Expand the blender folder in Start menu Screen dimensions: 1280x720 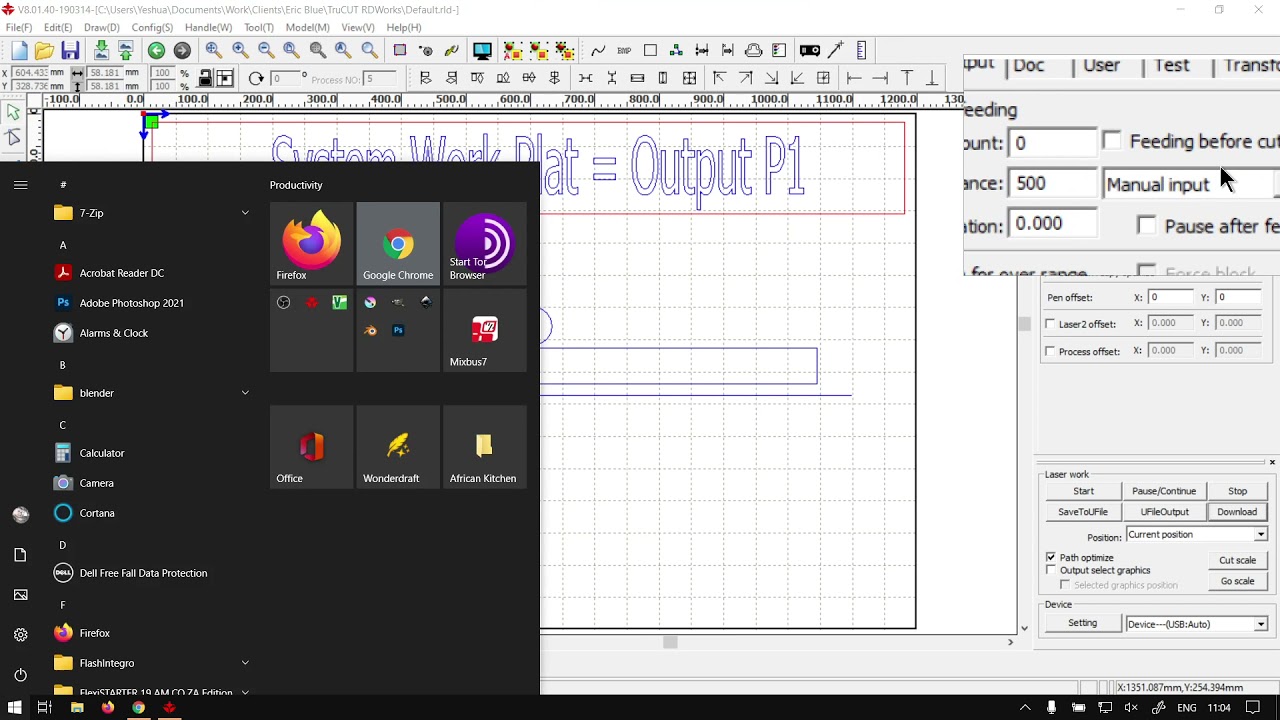click(x=245, y=393)
